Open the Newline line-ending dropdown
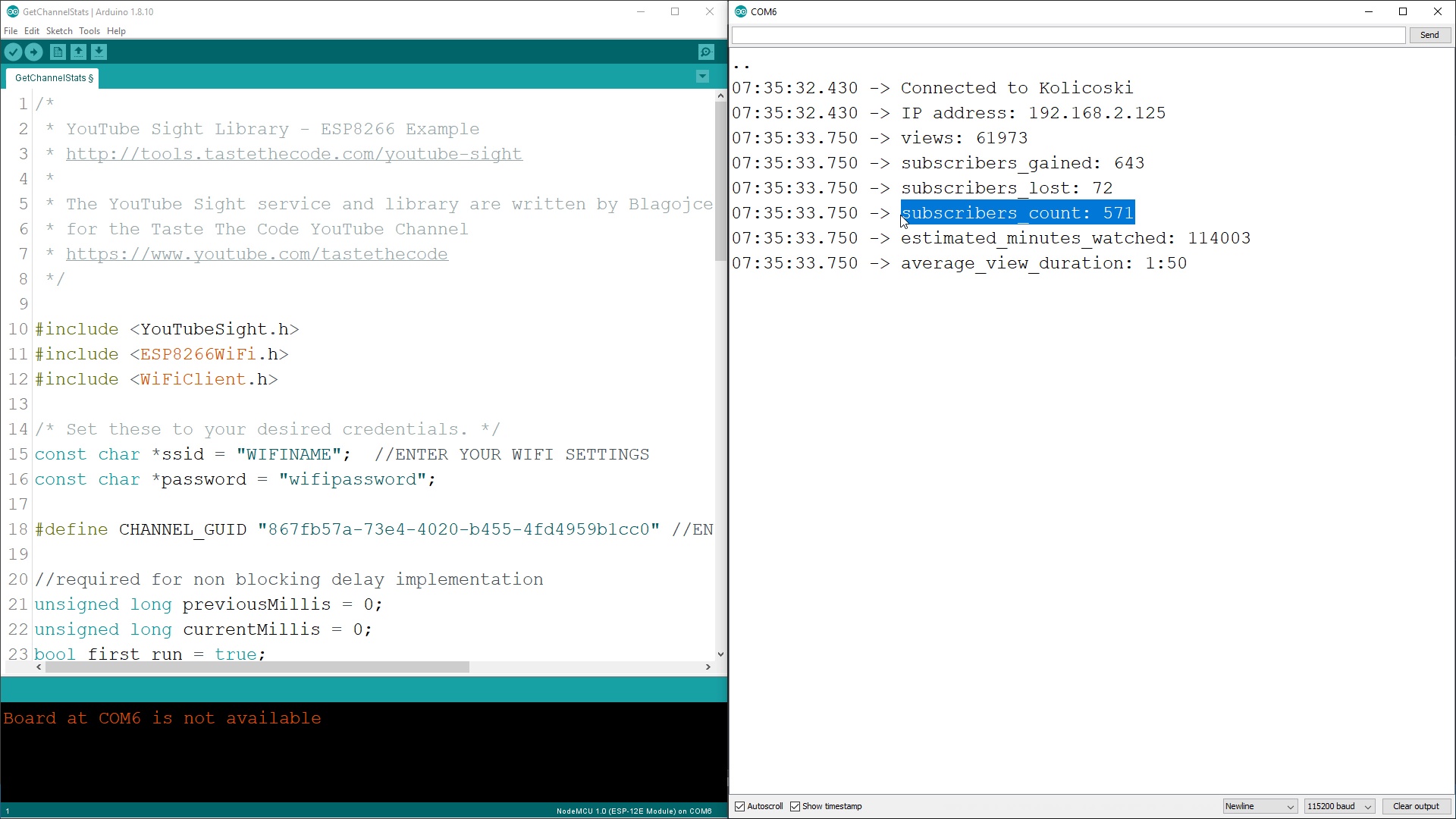1456x819 pixels. tap(1260, 806)
